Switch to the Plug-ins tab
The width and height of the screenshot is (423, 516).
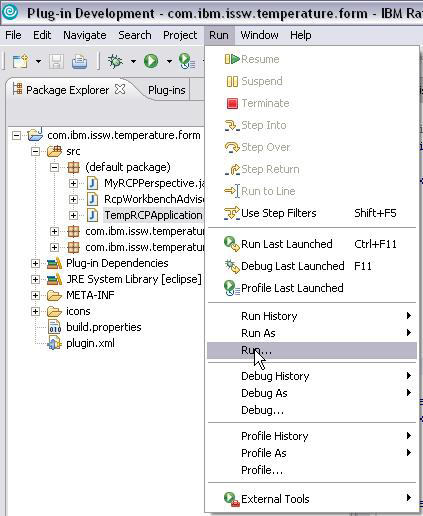pyautogui.click(x=167, y=90)
